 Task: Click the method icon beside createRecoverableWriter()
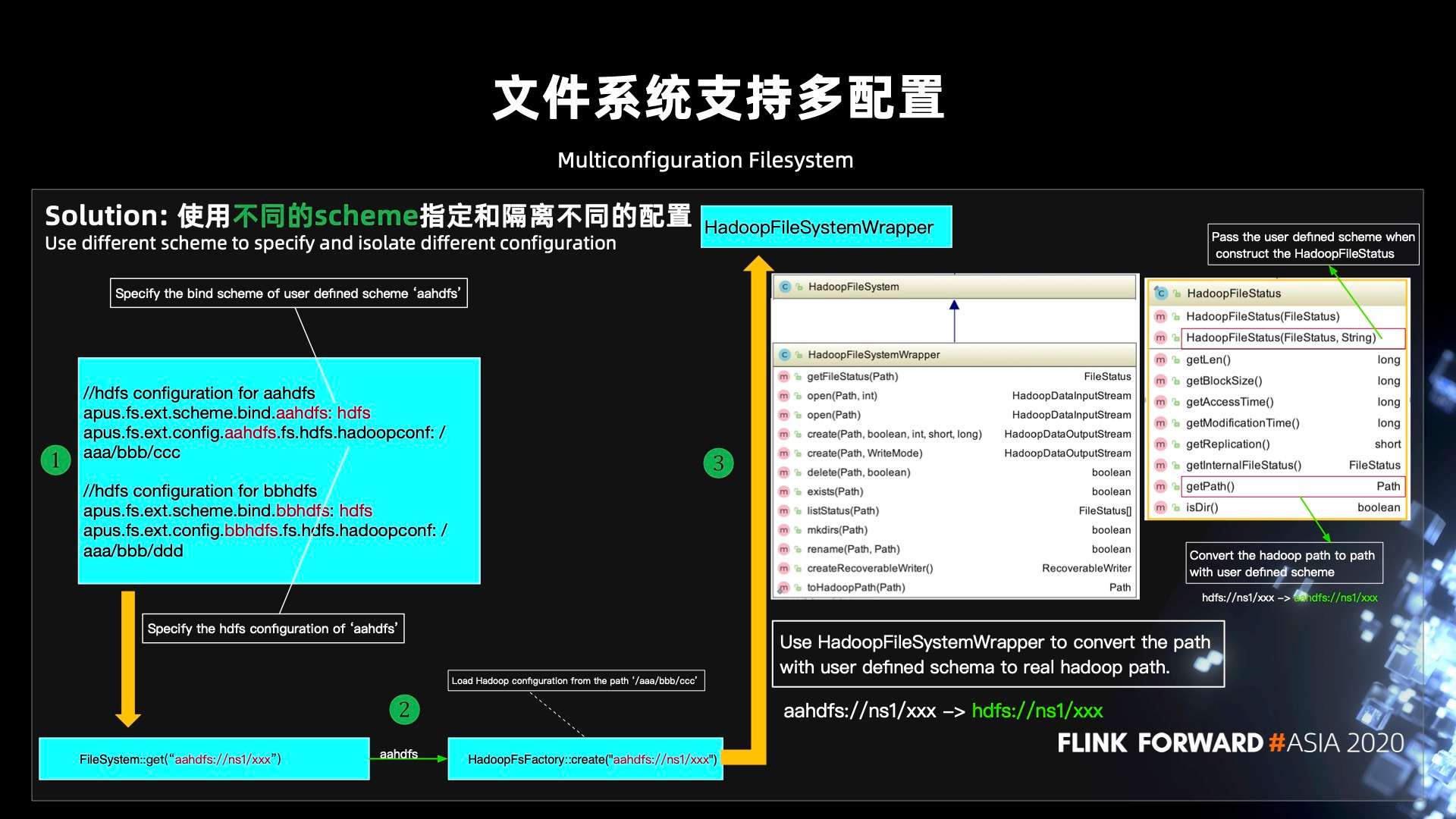click(783, 567)
